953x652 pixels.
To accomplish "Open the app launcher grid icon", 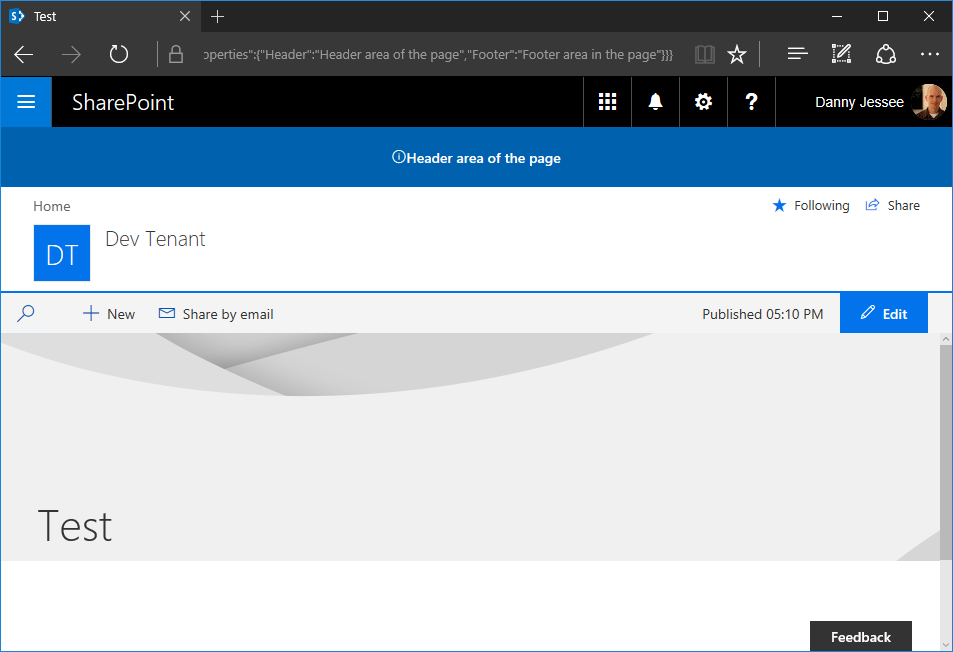I will pos(607,102).
